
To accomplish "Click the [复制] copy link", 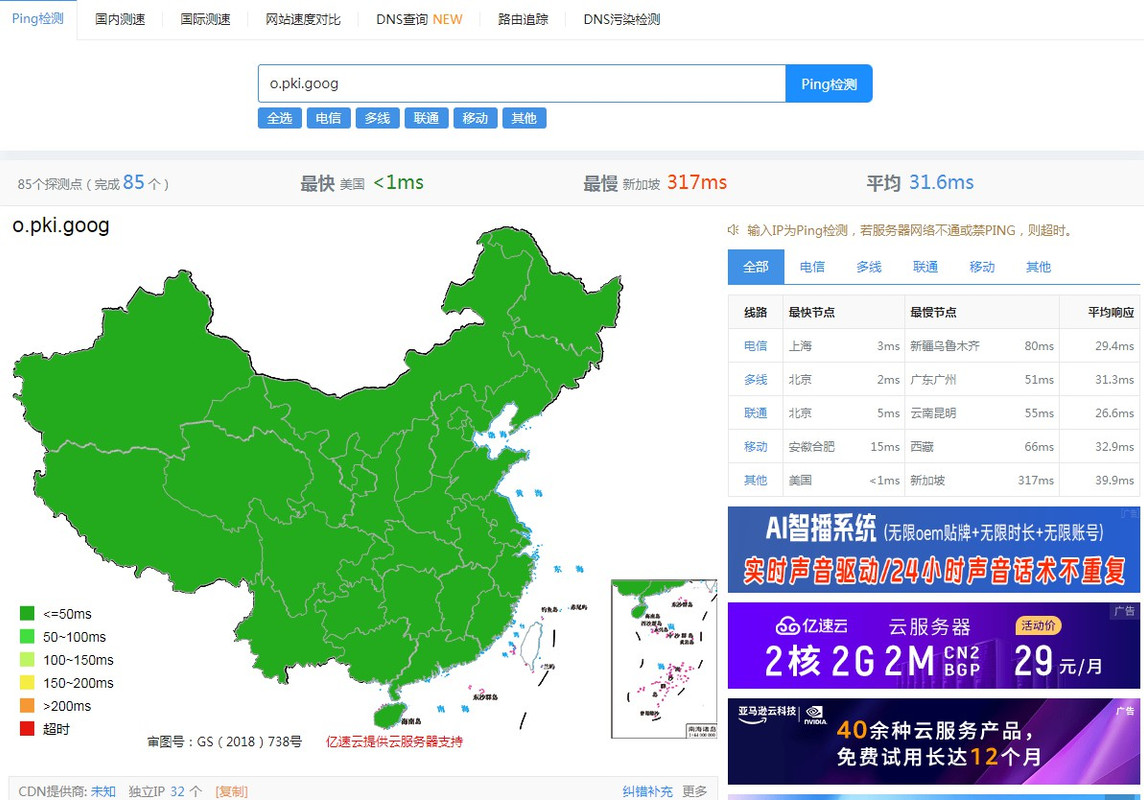I will pos(231,791).
